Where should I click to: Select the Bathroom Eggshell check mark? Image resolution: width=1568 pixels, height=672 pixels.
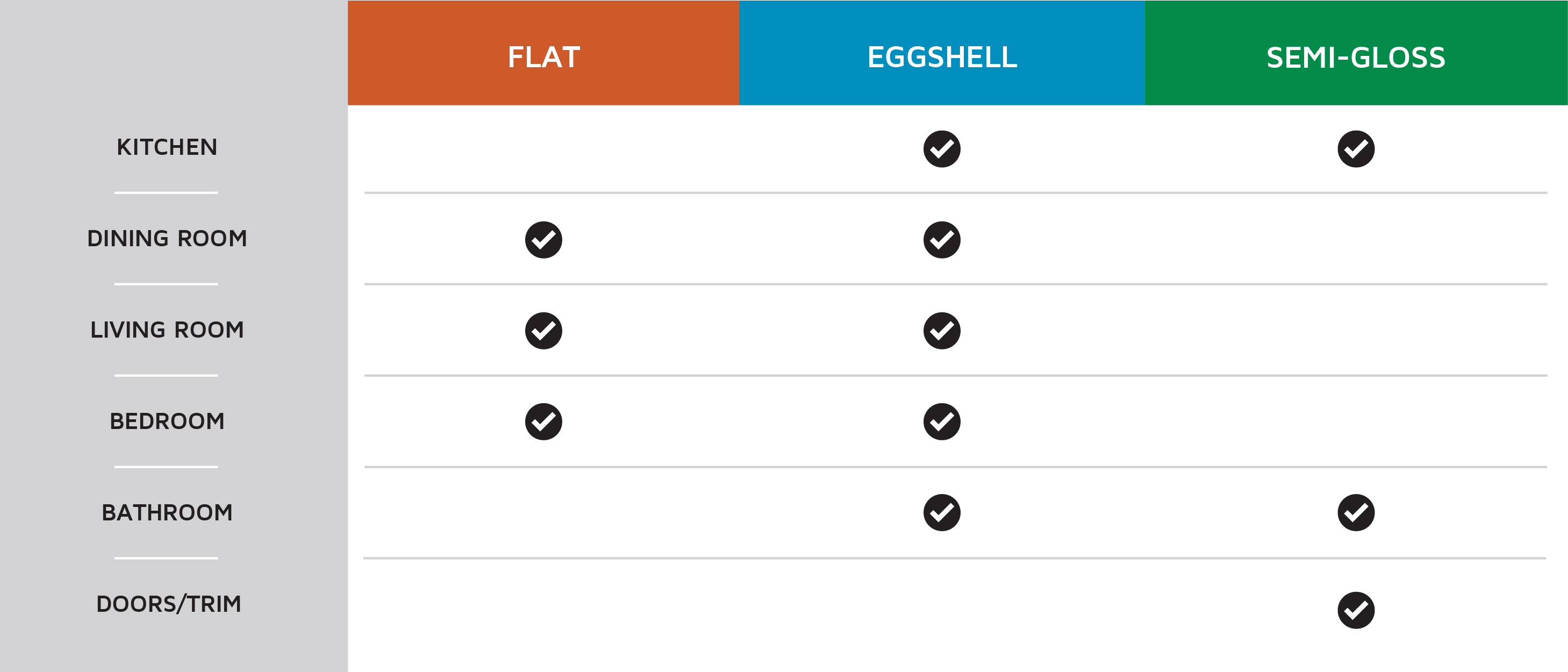(x=942, y=512)
